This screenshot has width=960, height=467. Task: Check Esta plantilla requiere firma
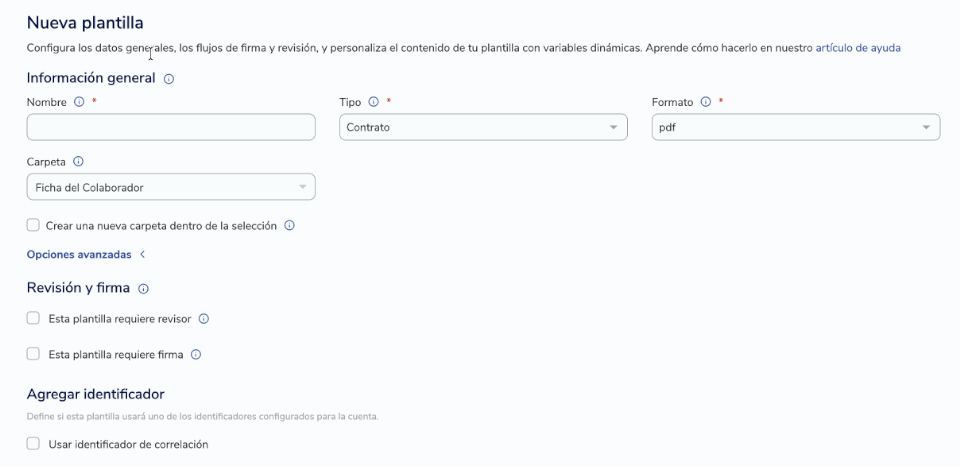tap(33, 354)
